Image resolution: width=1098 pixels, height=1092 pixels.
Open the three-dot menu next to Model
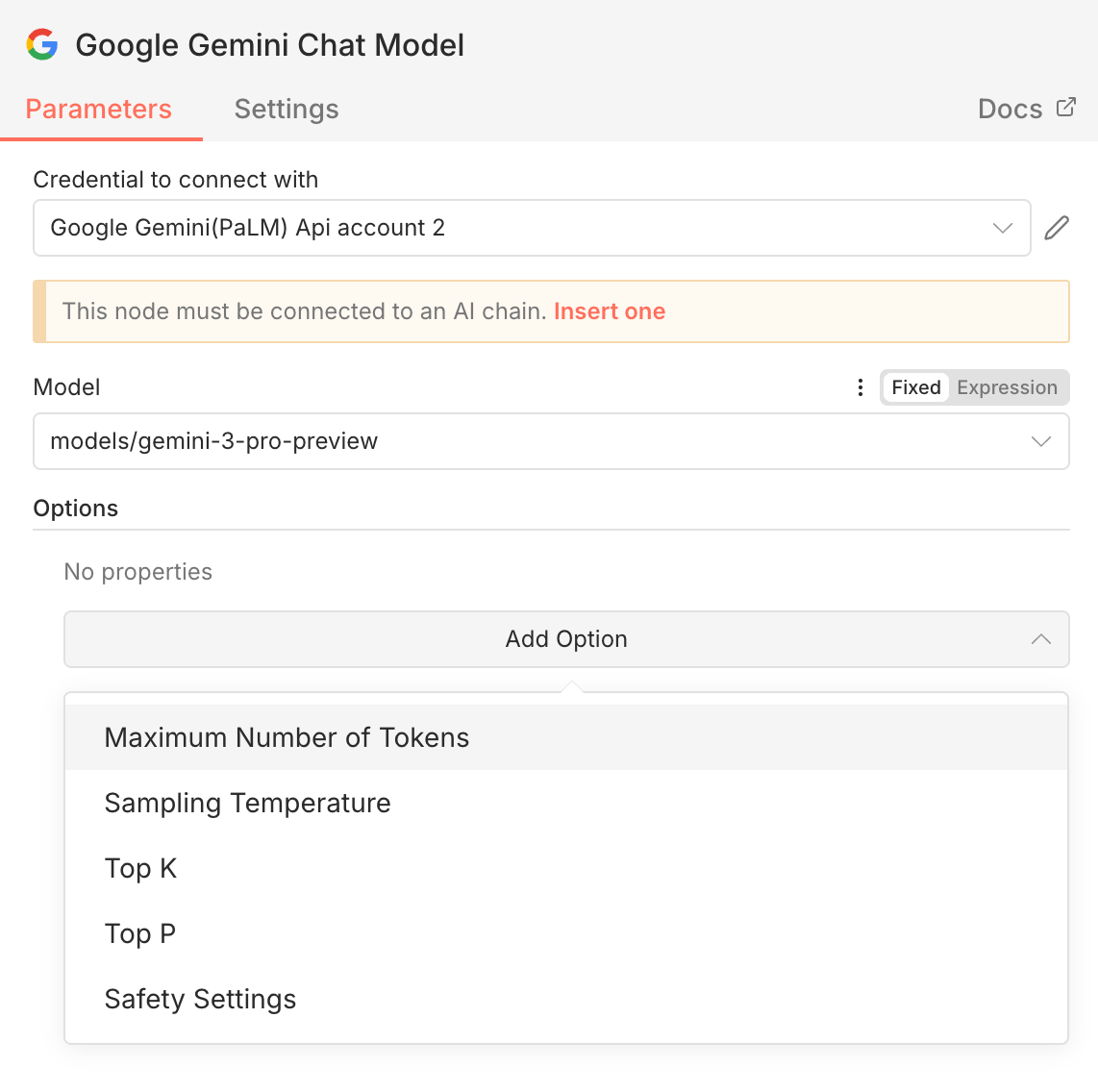point(860,386)
